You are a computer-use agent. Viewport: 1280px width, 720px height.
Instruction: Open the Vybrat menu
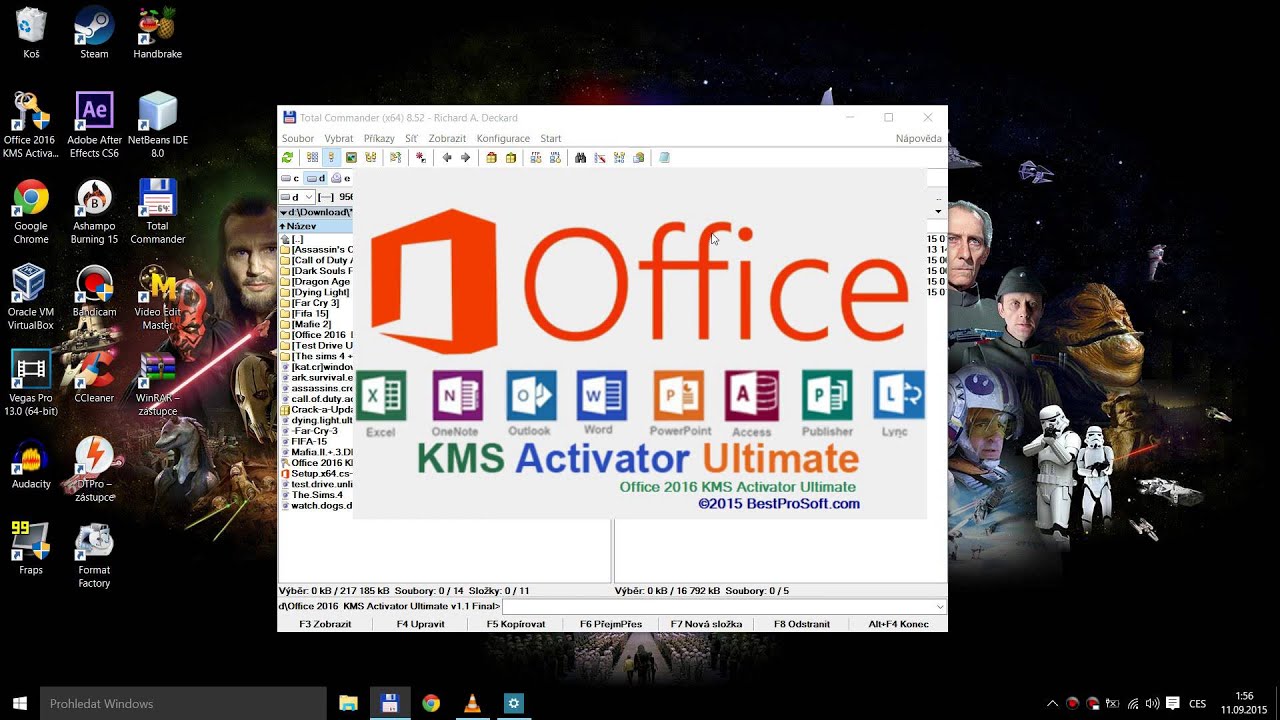tap(339, 139)
